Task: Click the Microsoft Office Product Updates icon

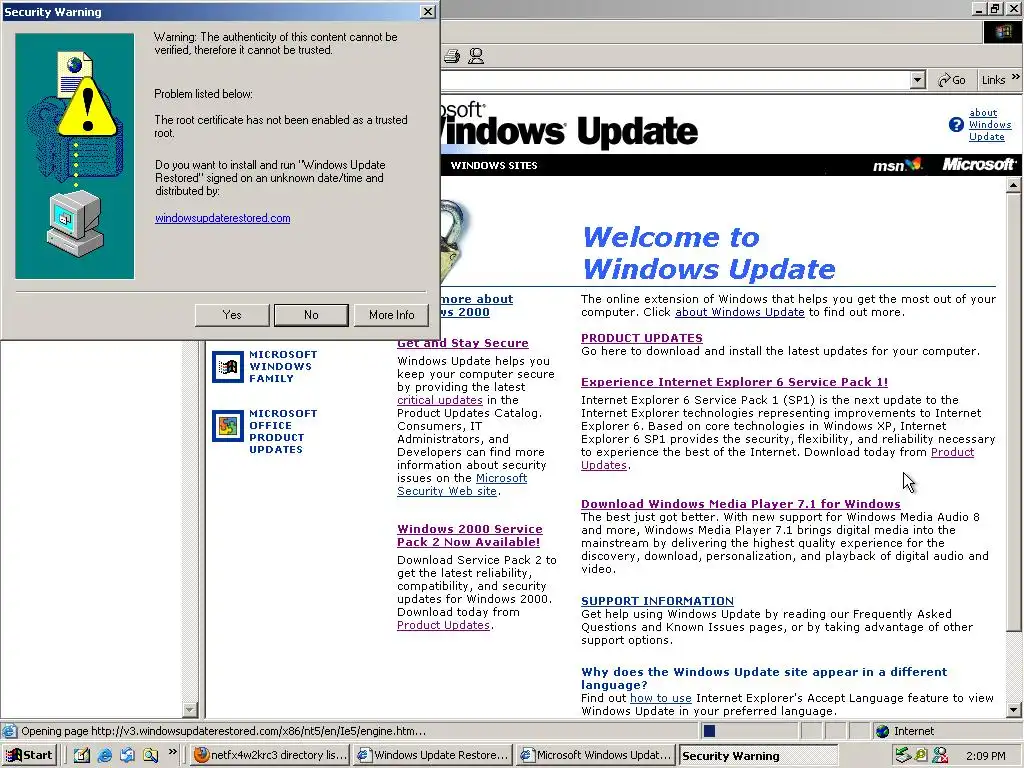Action: coord(227,426)
